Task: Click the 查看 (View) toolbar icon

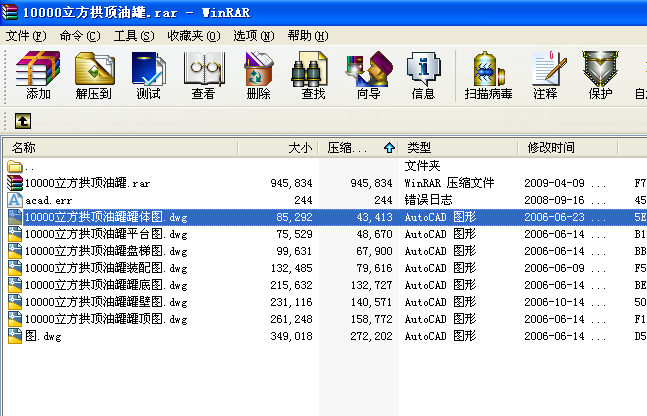Action: [x=204, y=69]
